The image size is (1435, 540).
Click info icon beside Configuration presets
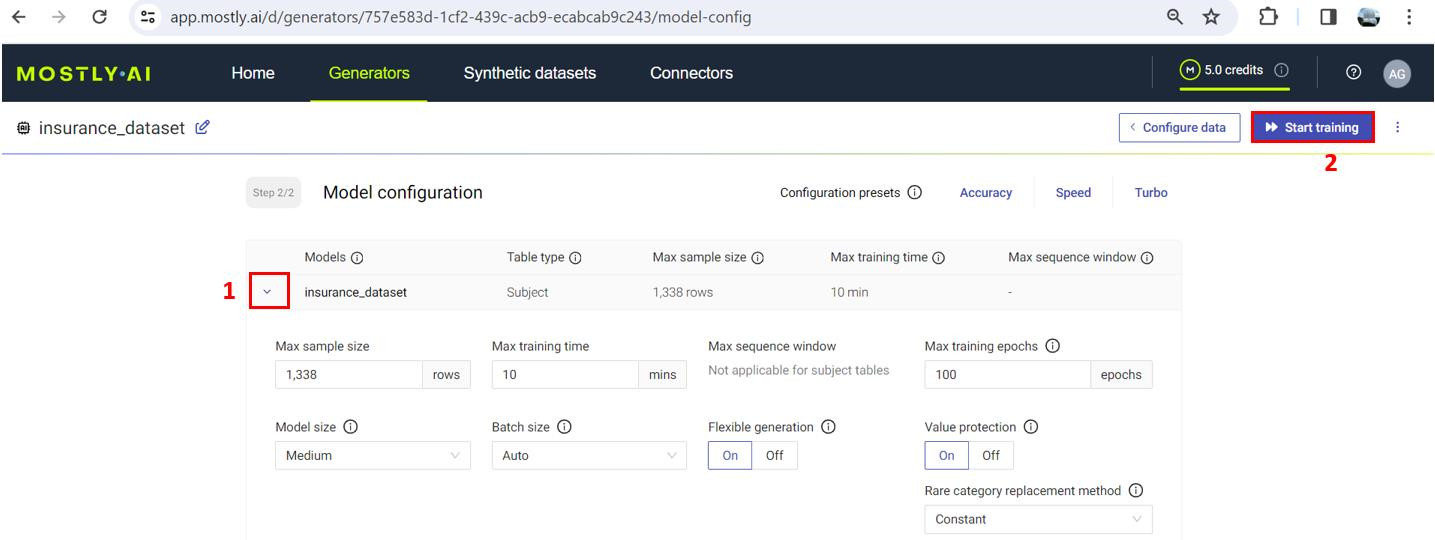[x=914, y=193]
